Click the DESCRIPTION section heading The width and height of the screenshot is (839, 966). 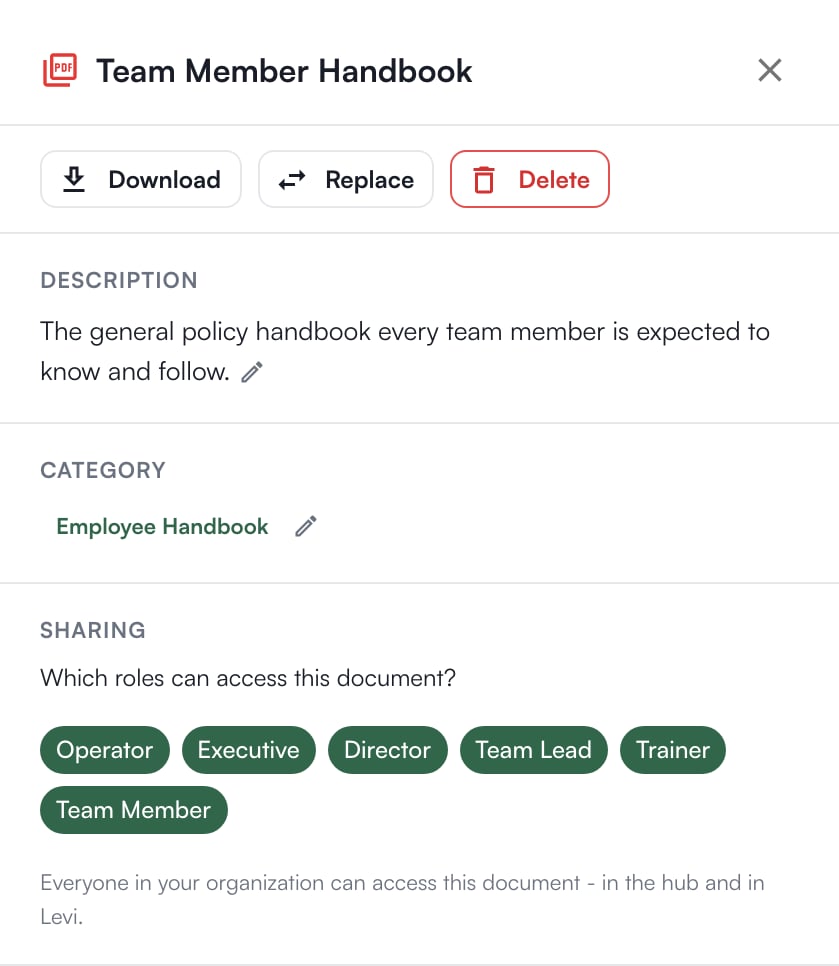(x=119, y=280)
